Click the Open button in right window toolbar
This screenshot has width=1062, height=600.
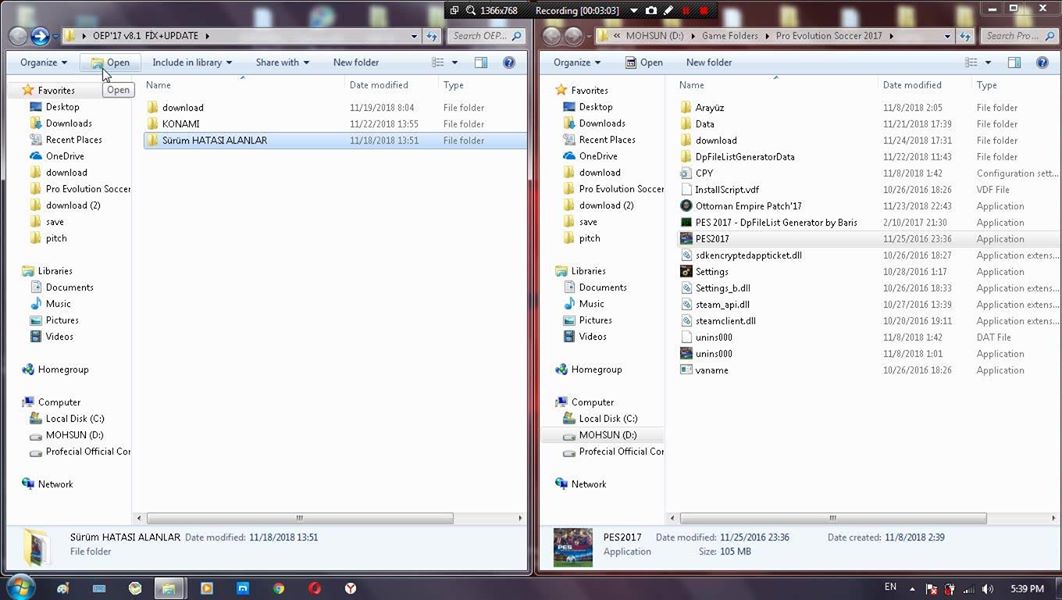click(643, 62)
